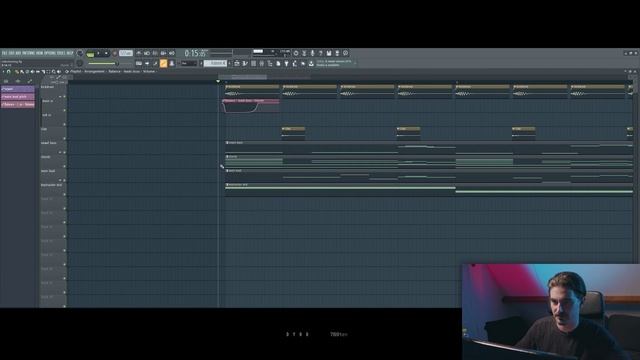This screenshot has width=640, height=360.
Task: Select the purple pattern in picker
Action: [18, 89]
